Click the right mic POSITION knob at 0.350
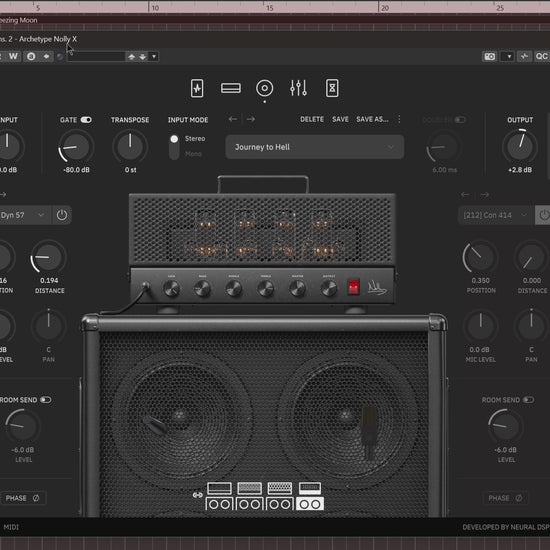The image size is (550, 550). pyautogui.click(x=480, y=257)
